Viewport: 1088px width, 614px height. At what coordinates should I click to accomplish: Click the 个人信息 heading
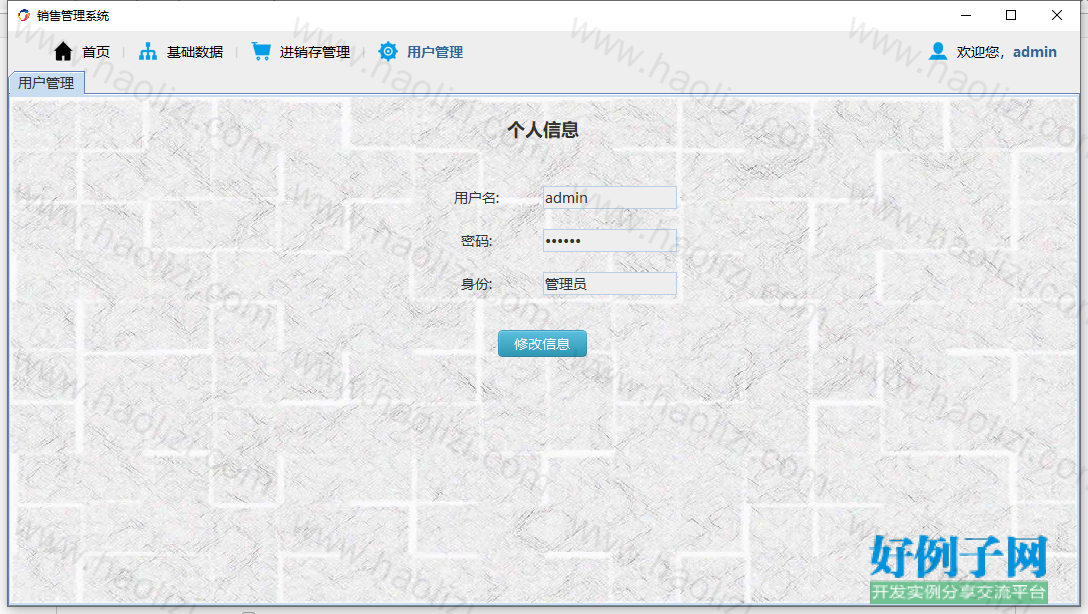[543, 130]
